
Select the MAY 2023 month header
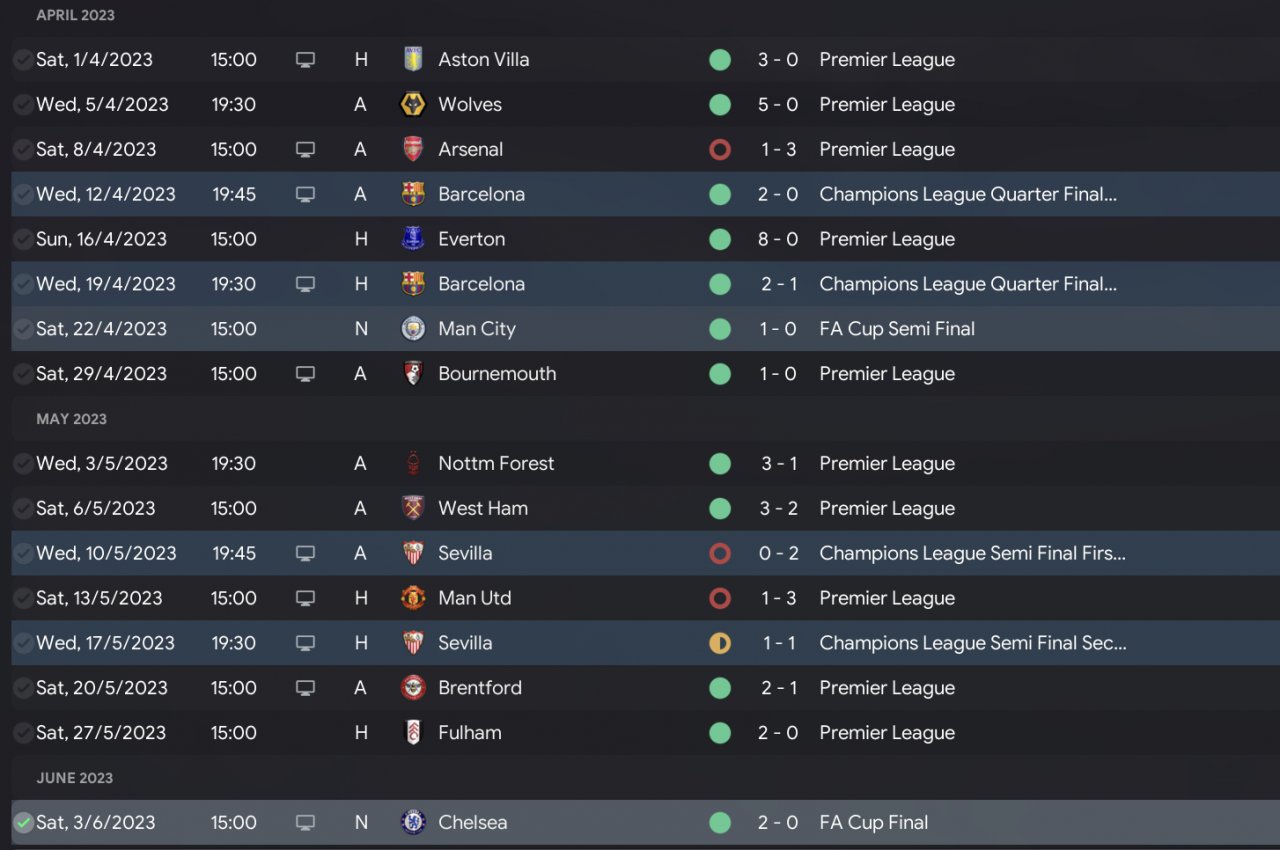tap(71, 419)
